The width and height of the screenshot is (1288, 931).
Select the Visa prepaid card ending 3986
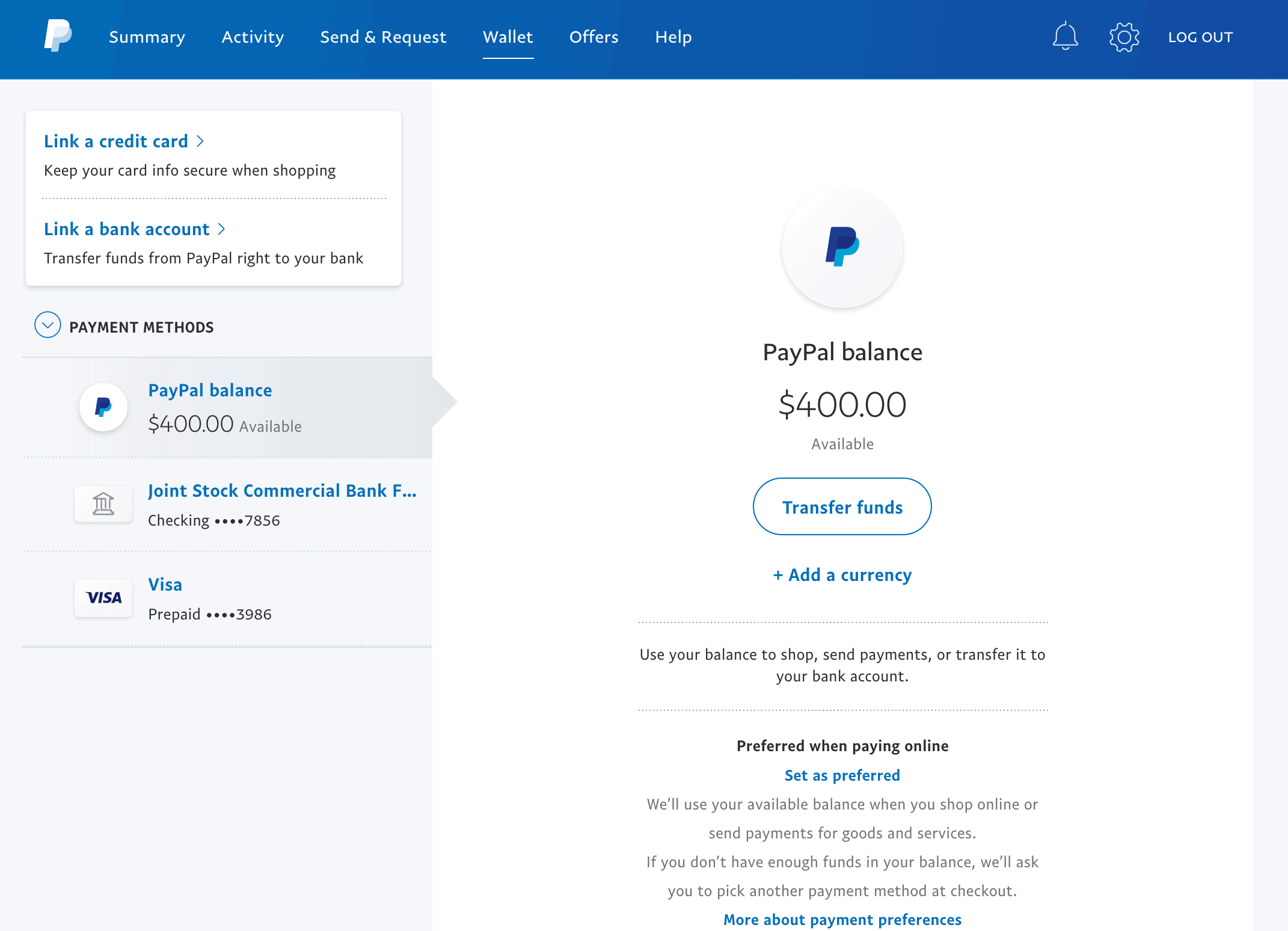pos(209,613)
